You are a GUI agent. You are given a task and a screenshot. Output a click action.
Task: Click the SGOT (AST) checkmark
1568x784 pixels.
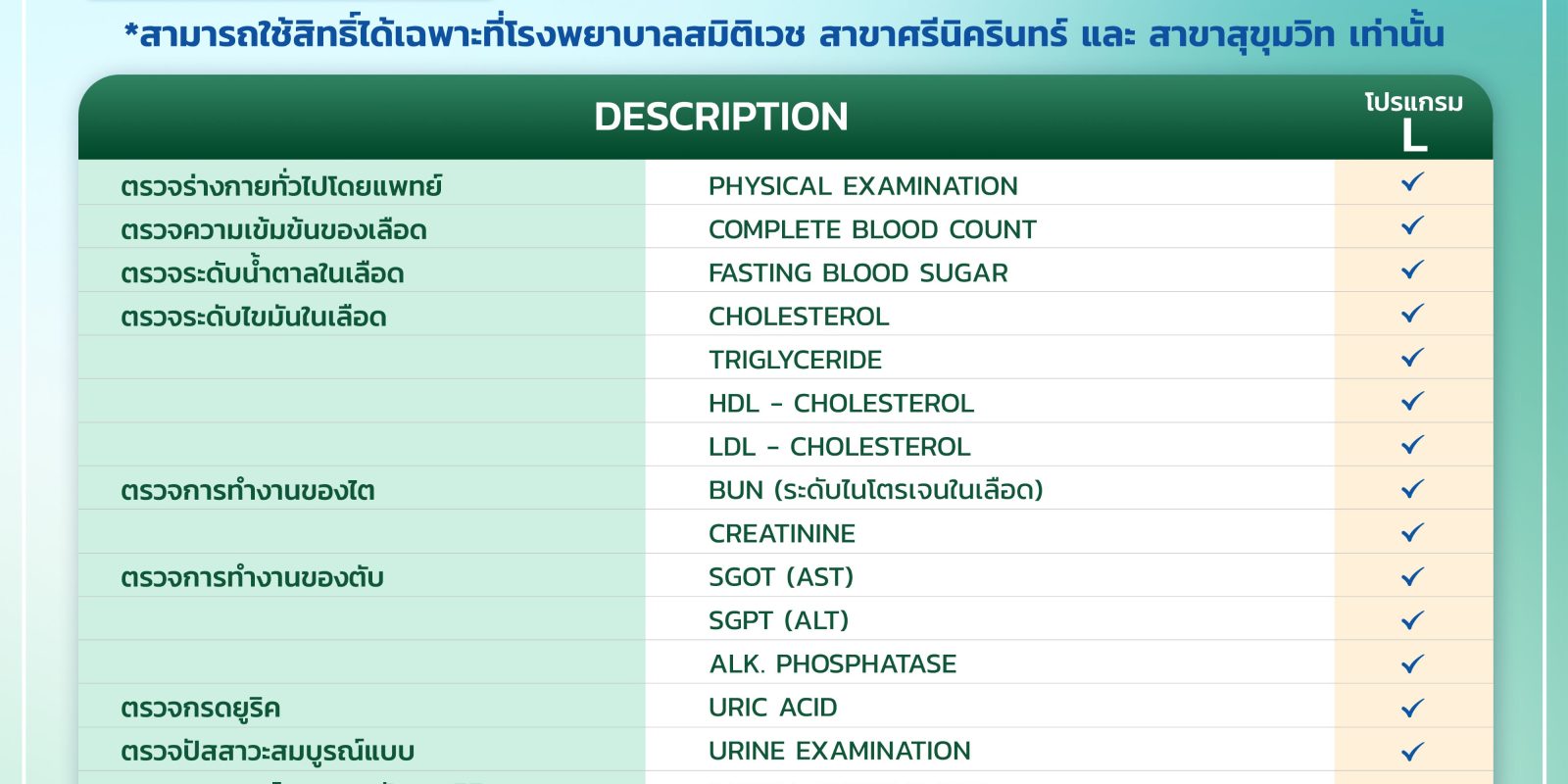point(1412,576)
